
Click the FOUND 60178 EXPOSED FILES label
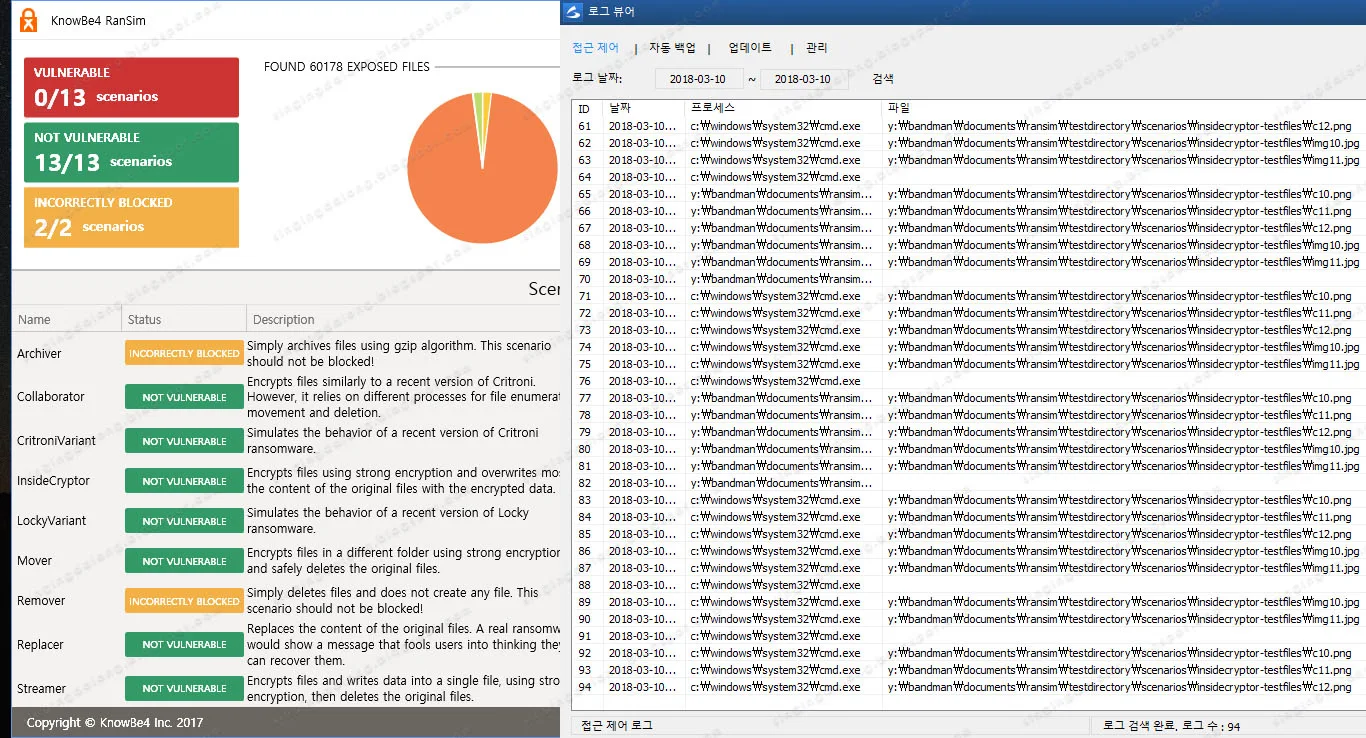347,67
